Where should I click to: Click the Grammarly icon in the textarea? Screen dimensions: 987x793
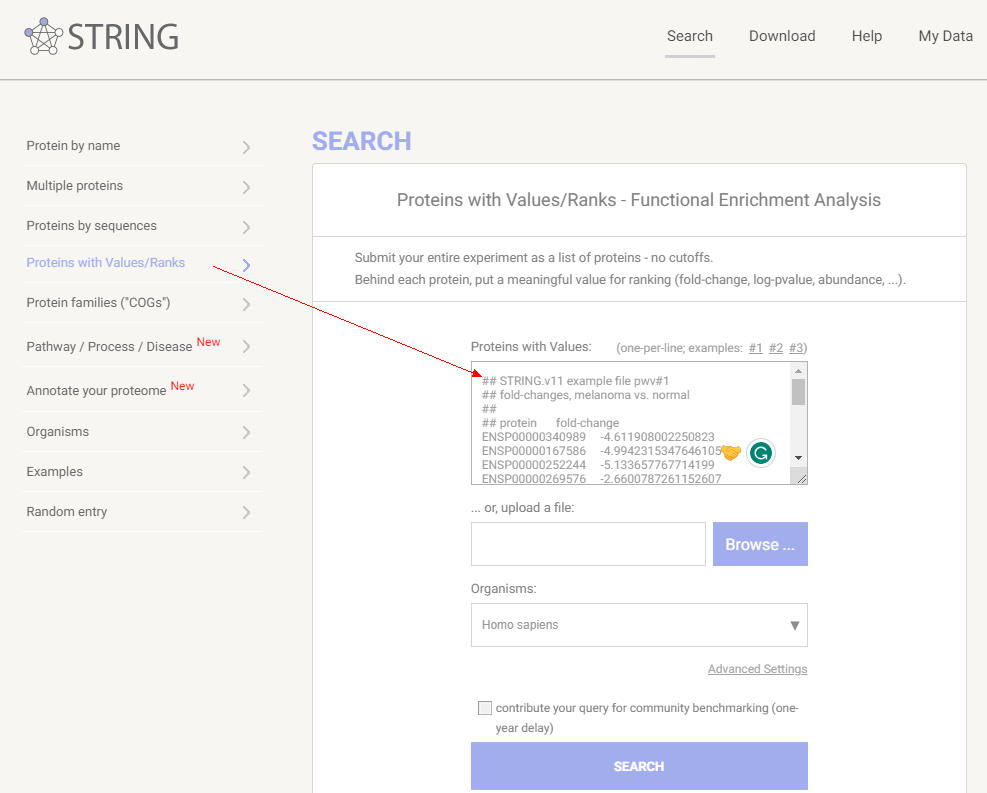(760, 453)
